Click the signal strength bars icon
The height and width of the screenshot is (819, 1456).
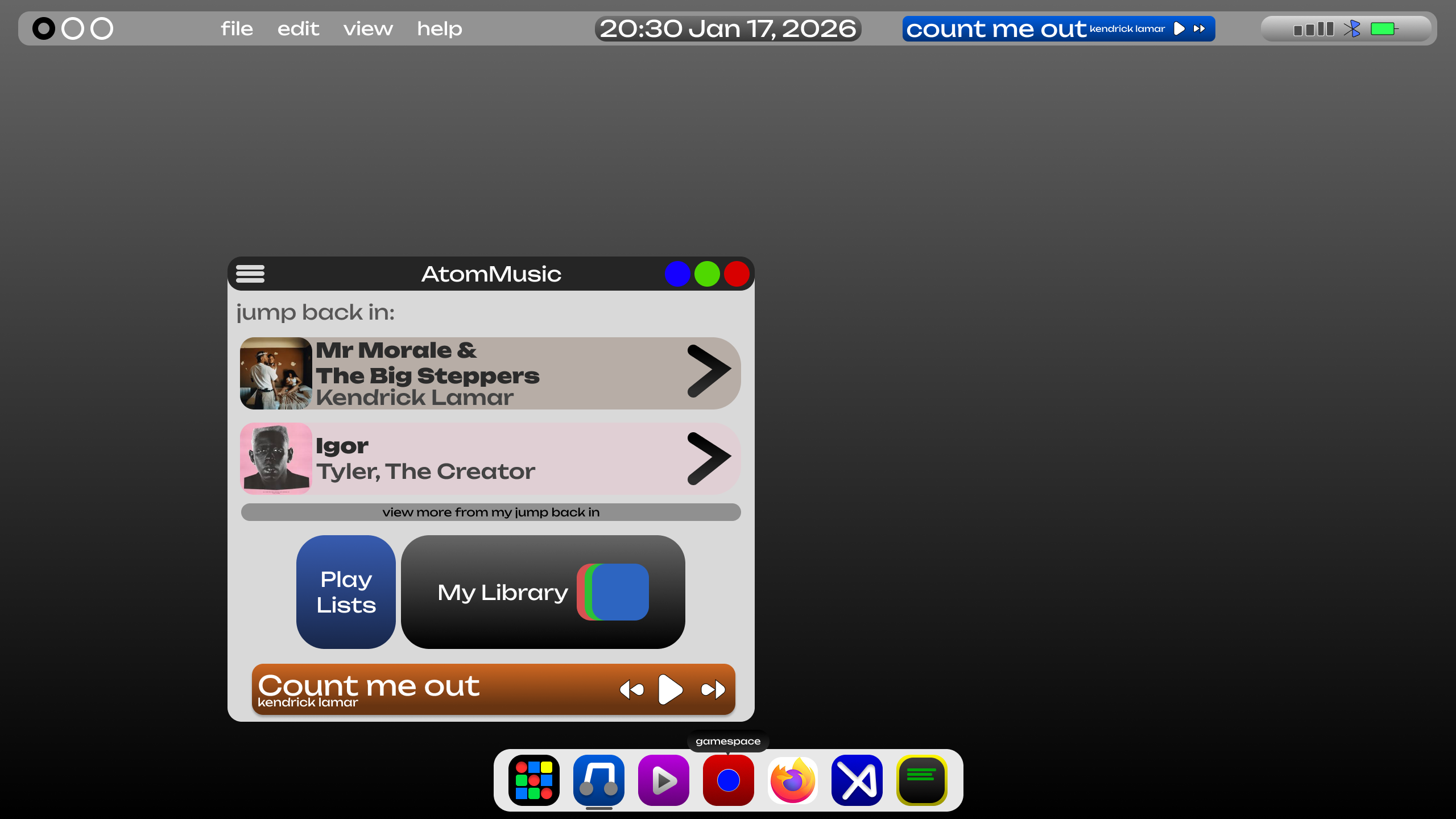coord(1313,29)
